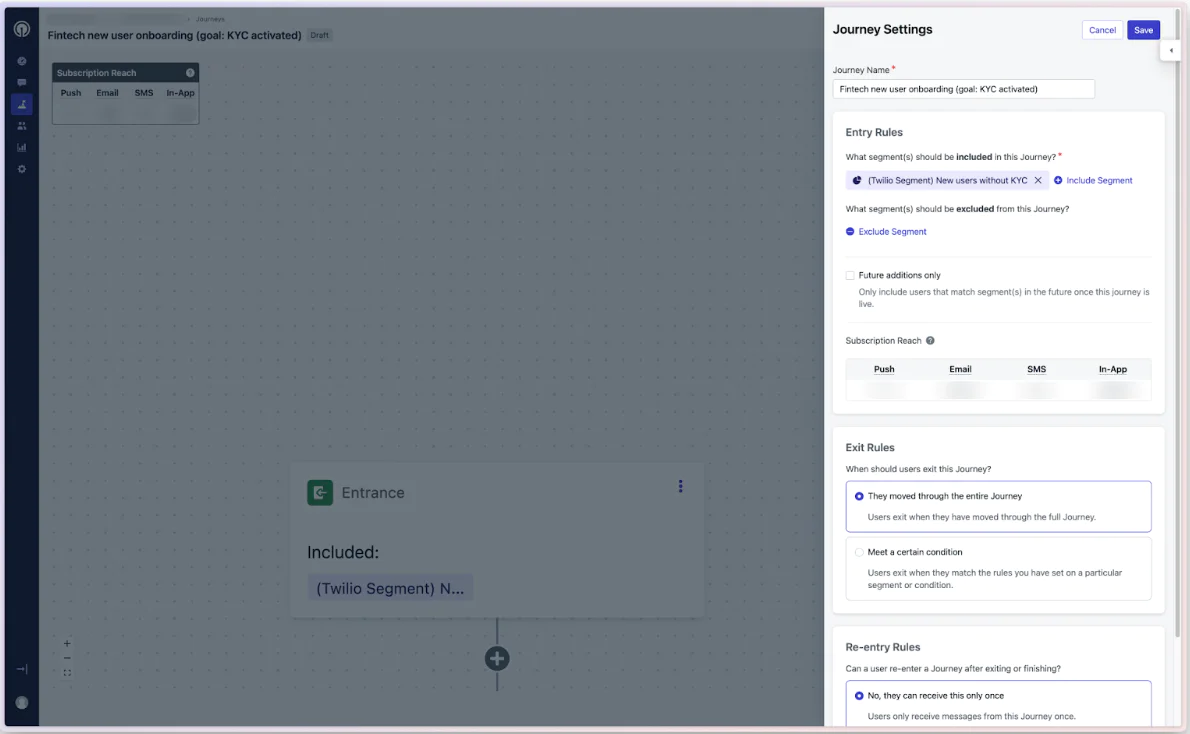This screenshot has width=1190, height=734.
Task: Open the Entrance node three-dot menu
Action: pos(681,487)
